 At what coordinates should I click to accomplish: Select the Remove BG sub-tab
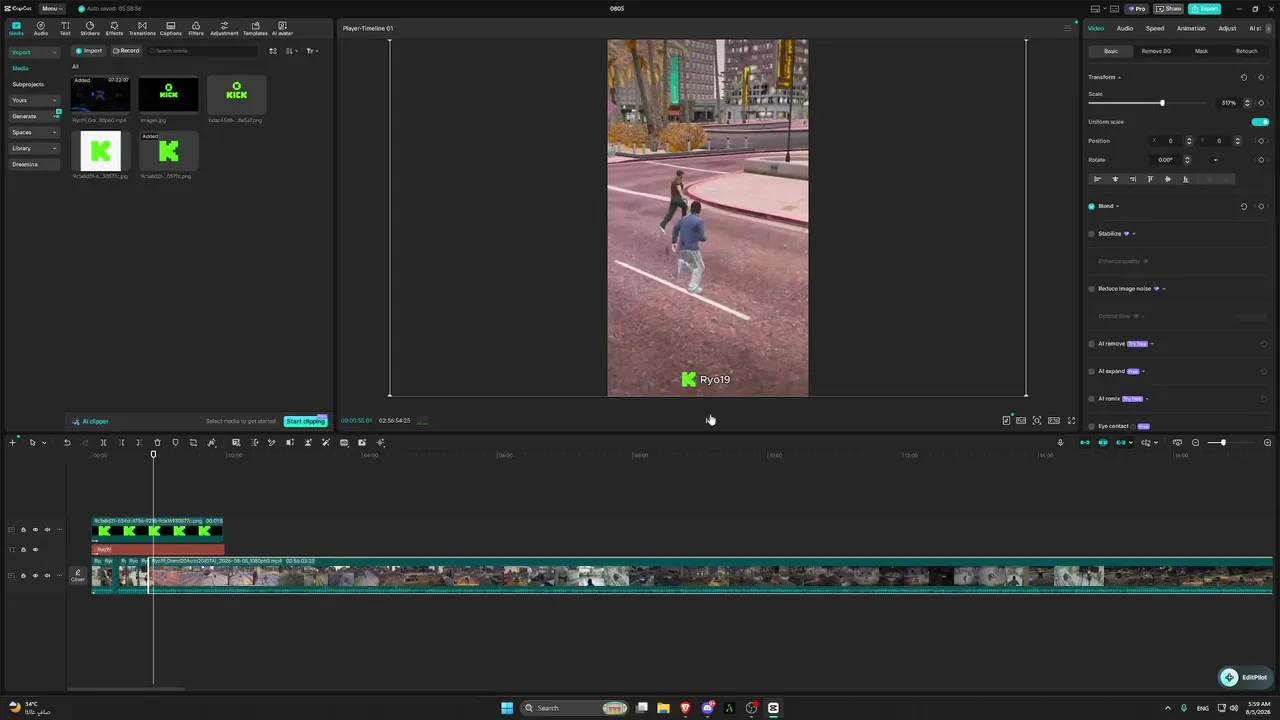[x=1156, y=51]
